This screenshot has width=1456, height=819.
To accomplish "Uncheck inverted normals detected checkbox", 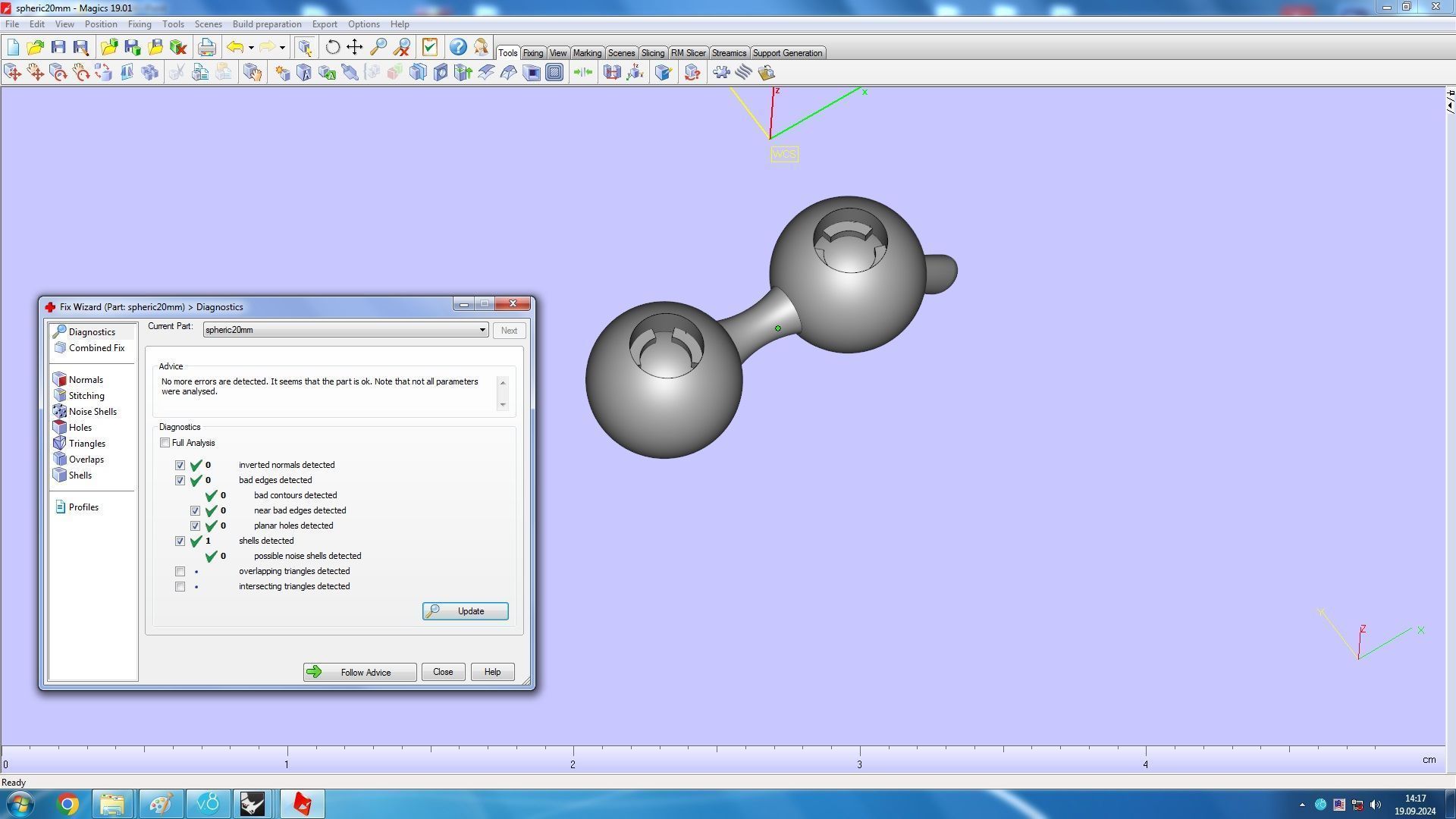I will point(180,466).
